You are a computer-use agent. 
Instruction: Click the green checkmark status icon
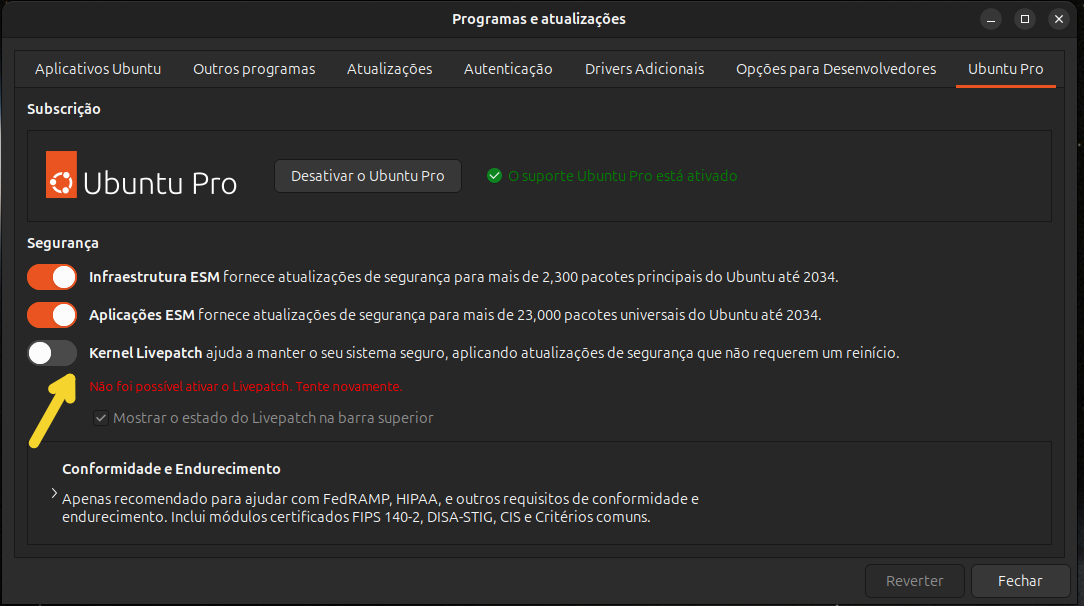coord(494,176)
